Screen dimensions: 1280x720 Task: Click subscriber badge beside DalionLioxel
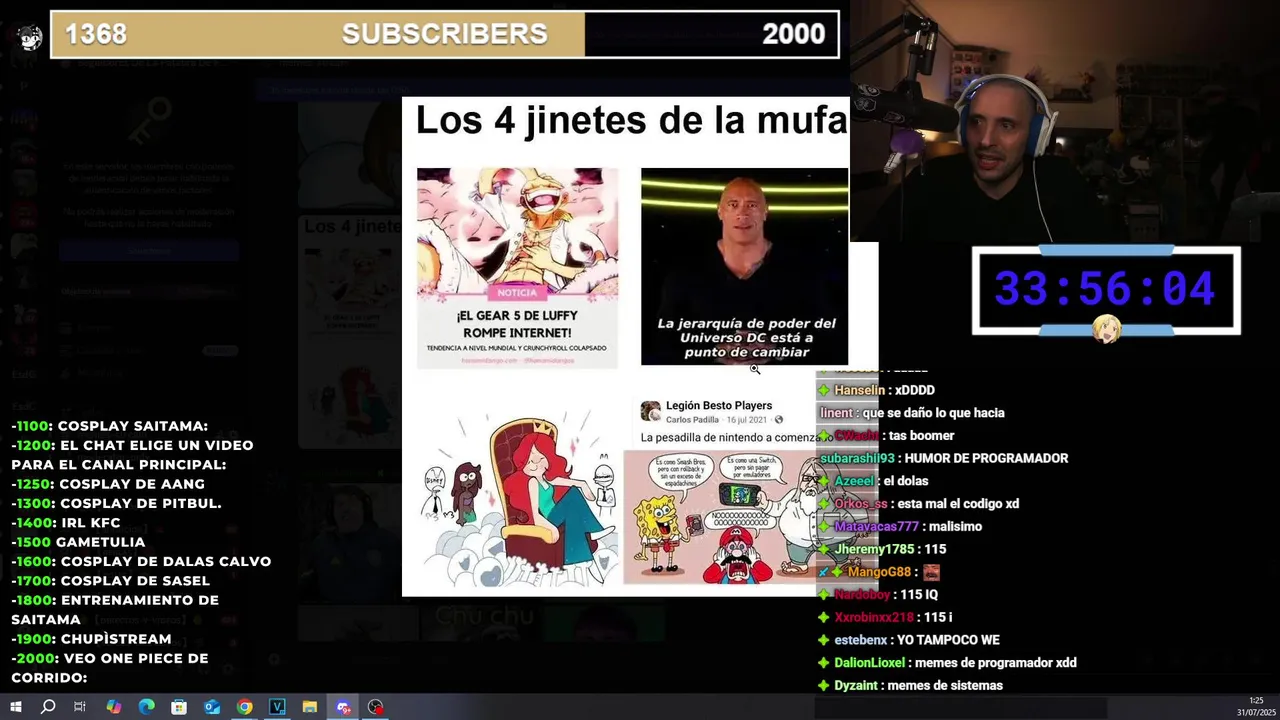pos(824,663)
